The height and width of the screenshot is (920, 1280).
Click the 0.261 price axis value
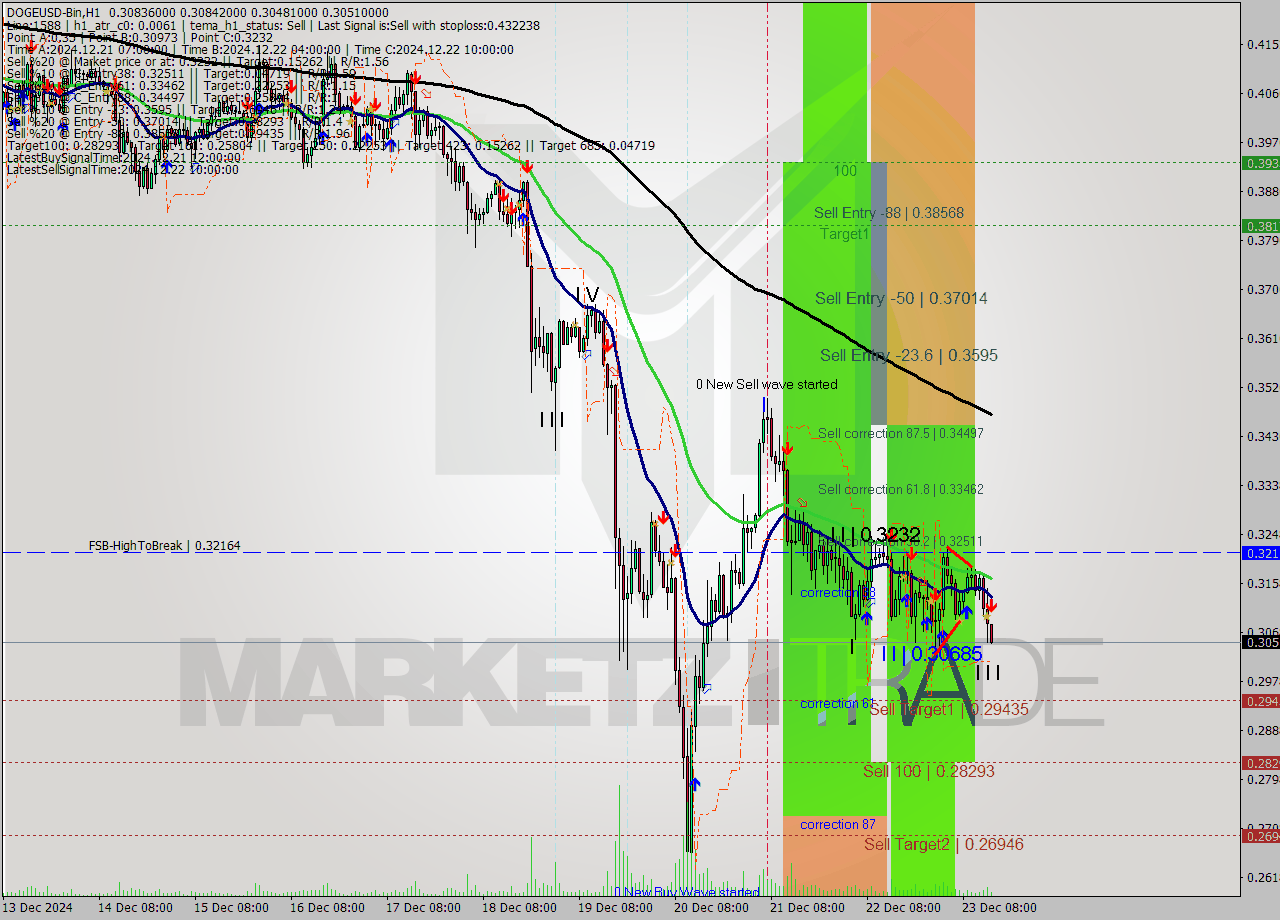(1263, 877)
